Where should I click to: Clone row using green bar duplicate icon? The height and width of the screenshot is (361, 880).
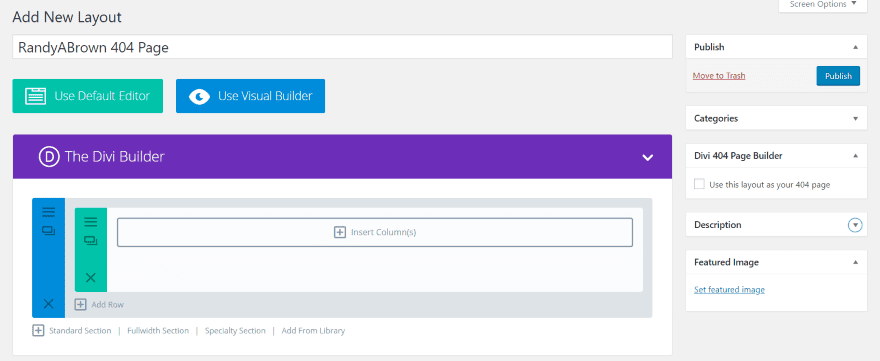coord(90,240)
